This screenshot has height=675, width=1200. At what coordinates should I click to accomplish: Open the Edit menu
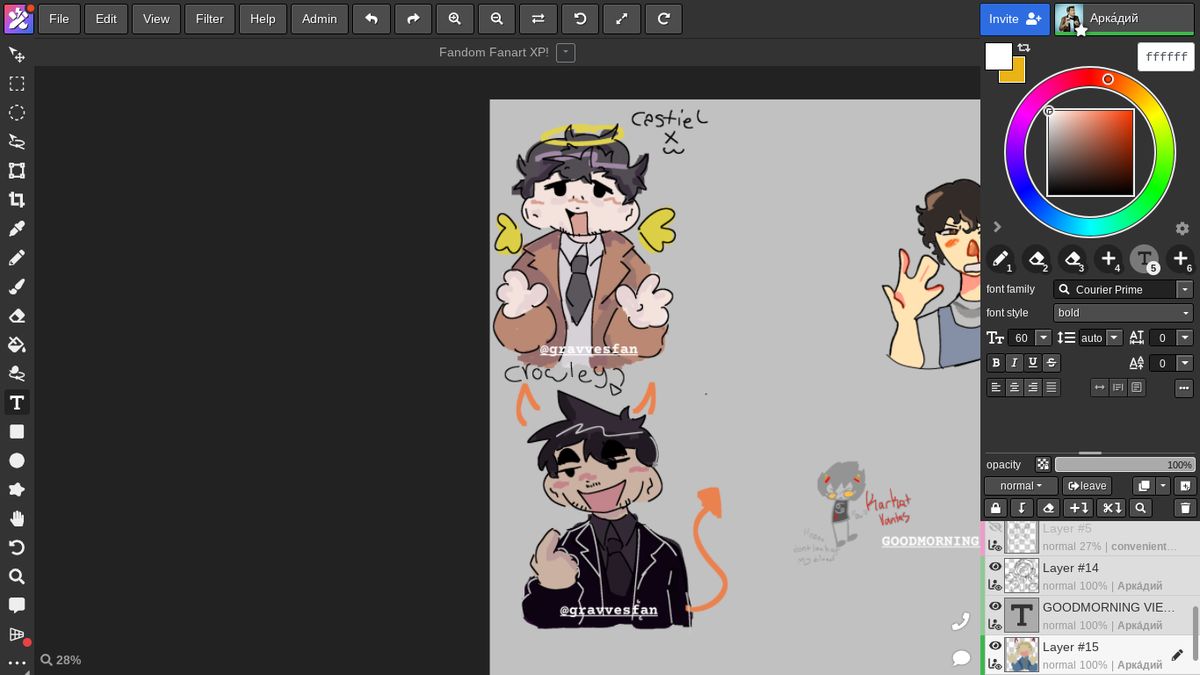106,18
